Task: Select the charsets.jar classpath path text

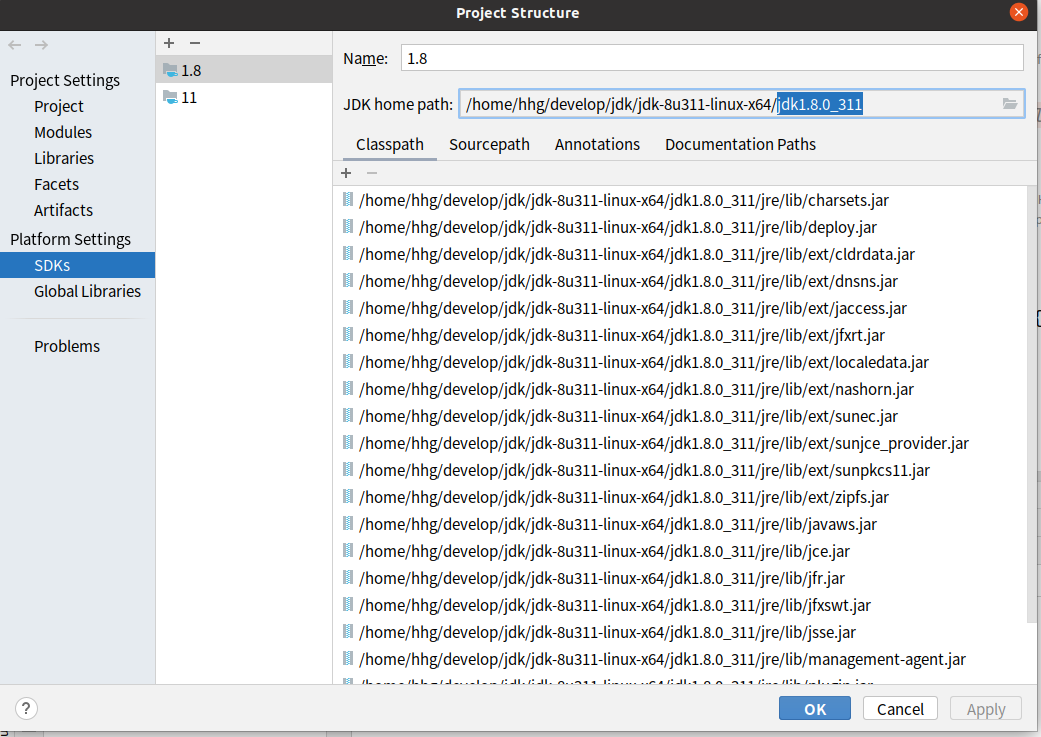Action: [x=623, y=200]
